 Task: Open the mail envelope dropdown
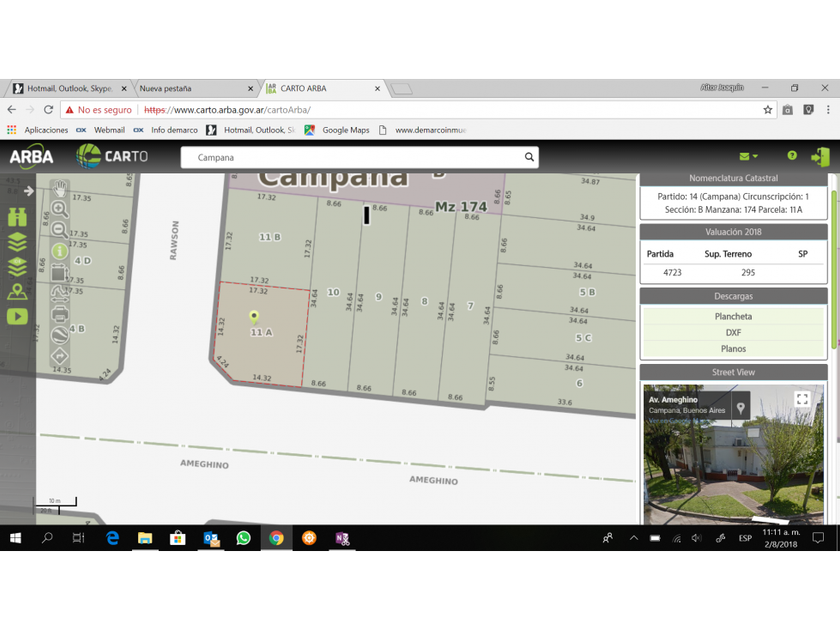[x=747, y=156]
